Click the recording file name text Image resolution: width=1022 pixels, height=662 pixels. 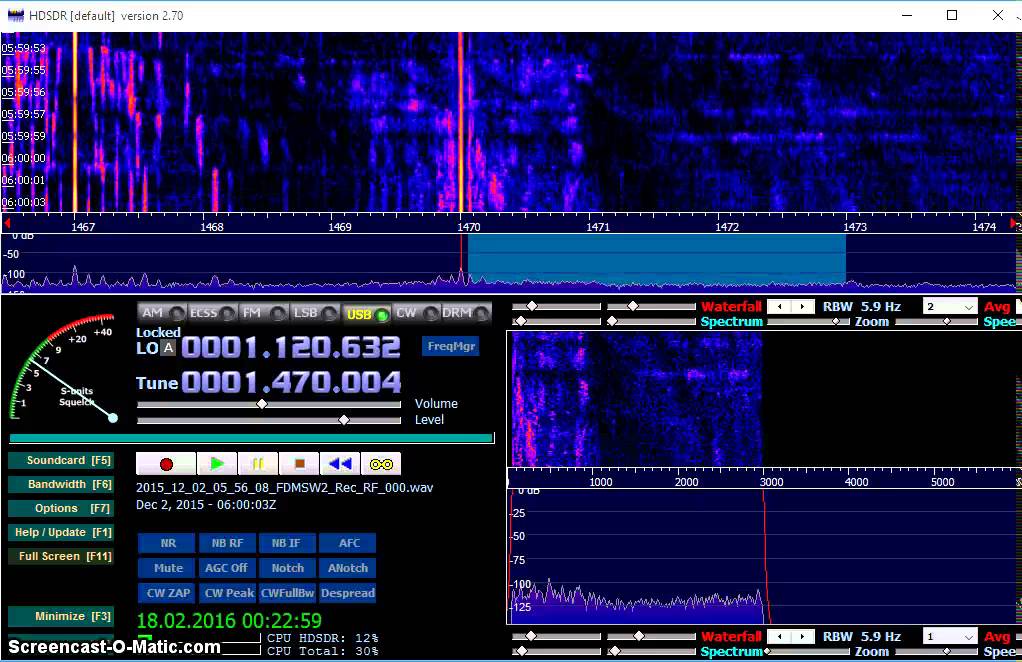click(284, 487)
